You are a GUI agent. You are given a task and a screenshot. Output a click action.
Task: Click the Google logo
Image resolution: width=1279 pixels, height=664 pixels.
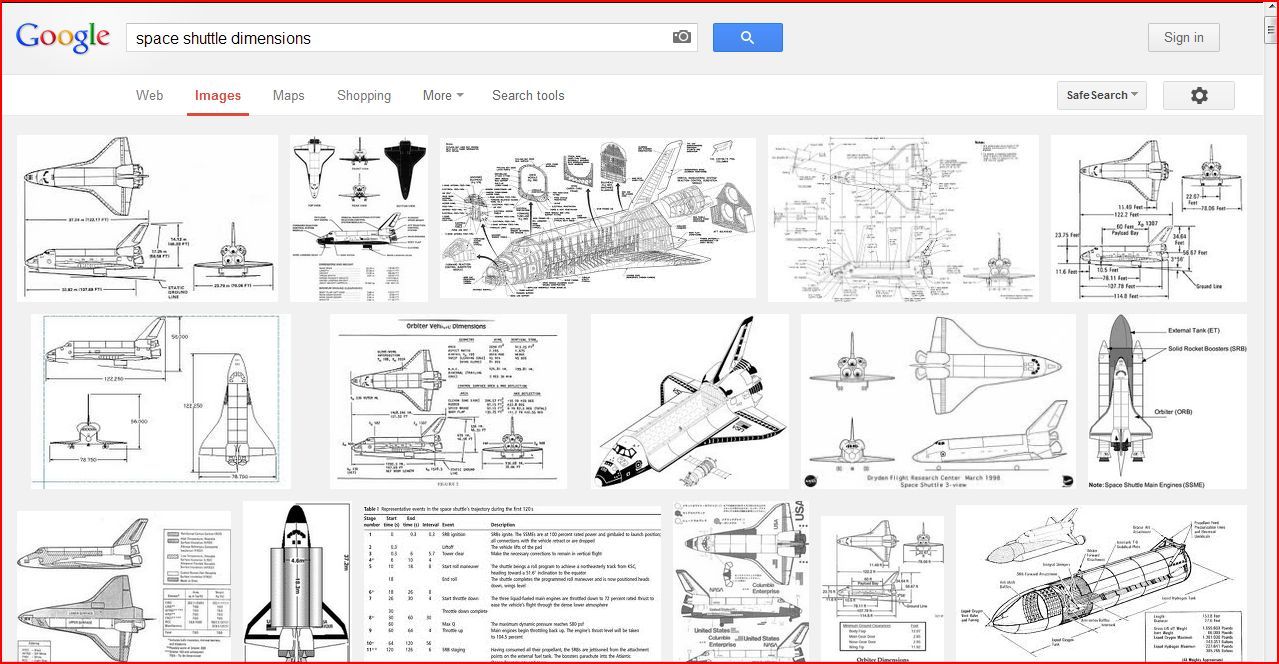point(62,36)
